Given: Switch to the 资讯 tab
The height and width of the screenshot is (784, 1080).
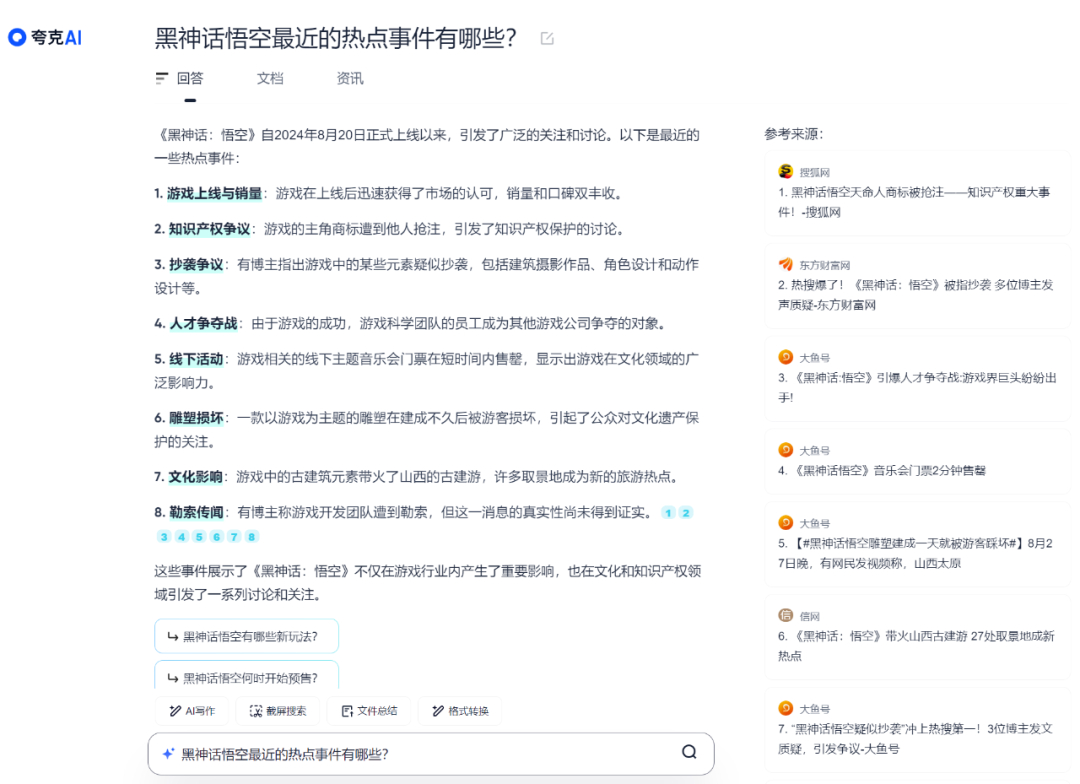Looking at the screenshot, I should pyautogui.click(x=350, y=79).
